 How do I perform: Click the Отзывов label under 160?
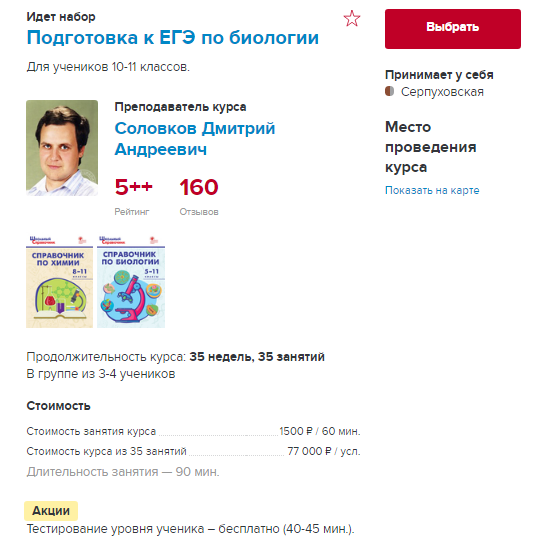pos(199,212)
